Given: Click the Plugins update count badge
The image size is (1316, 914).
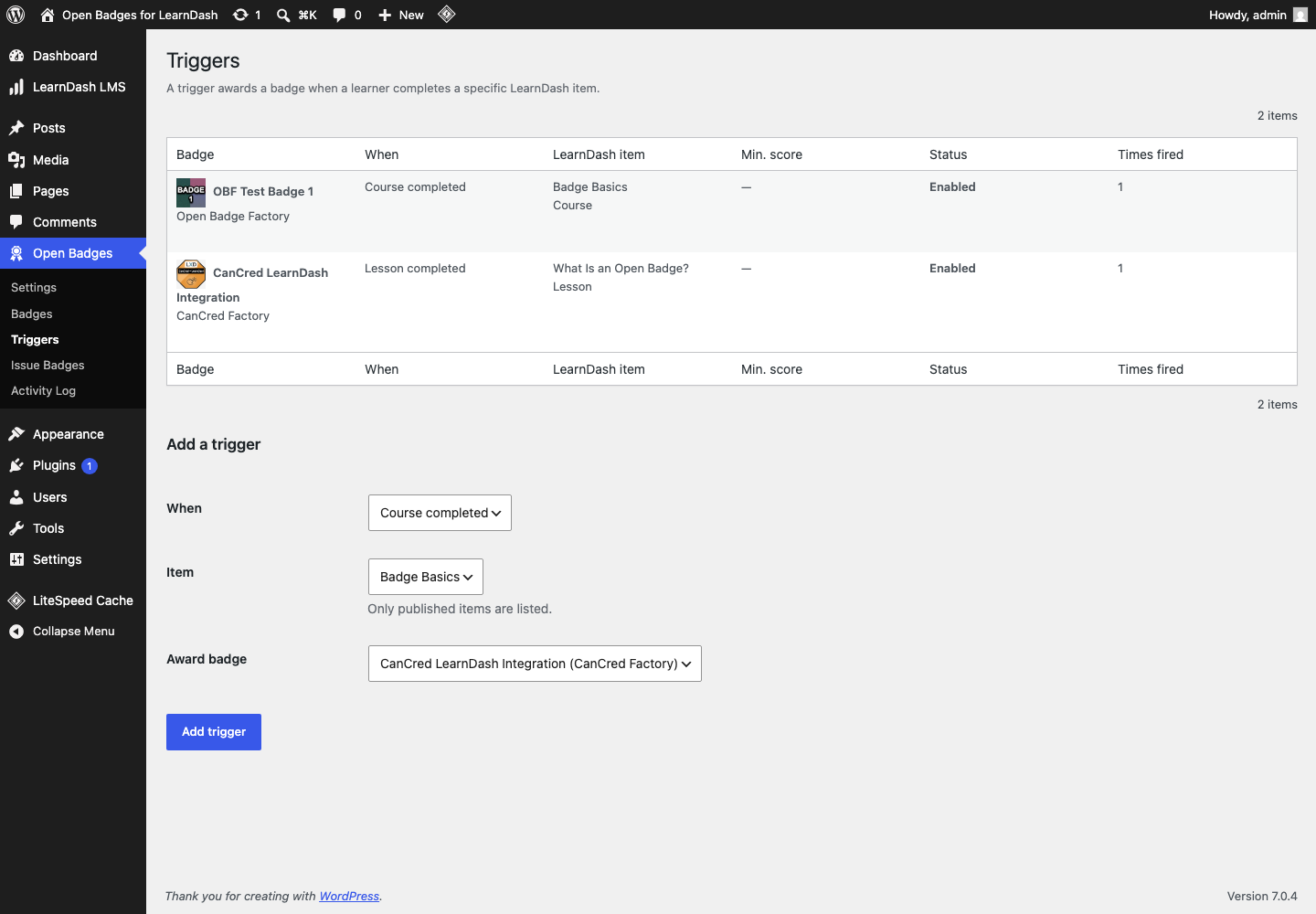Looking at the screenshot, I should (x=90, y=466).
